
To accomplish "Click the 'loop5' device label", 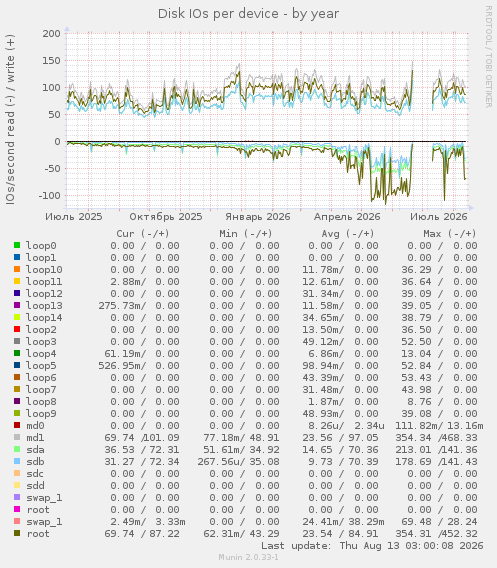I will 41,366.
